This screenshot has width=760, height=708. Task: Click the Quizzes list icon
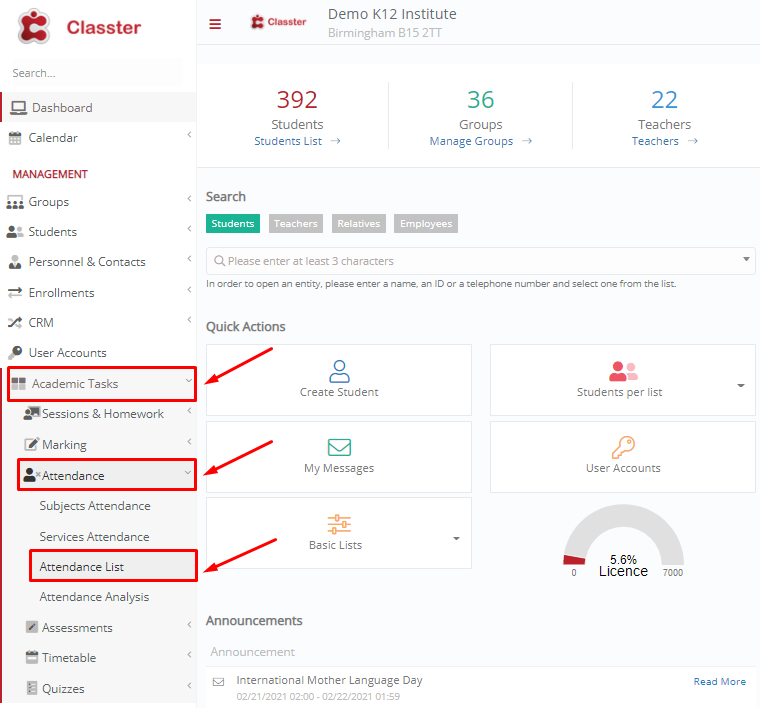point(32,688)
